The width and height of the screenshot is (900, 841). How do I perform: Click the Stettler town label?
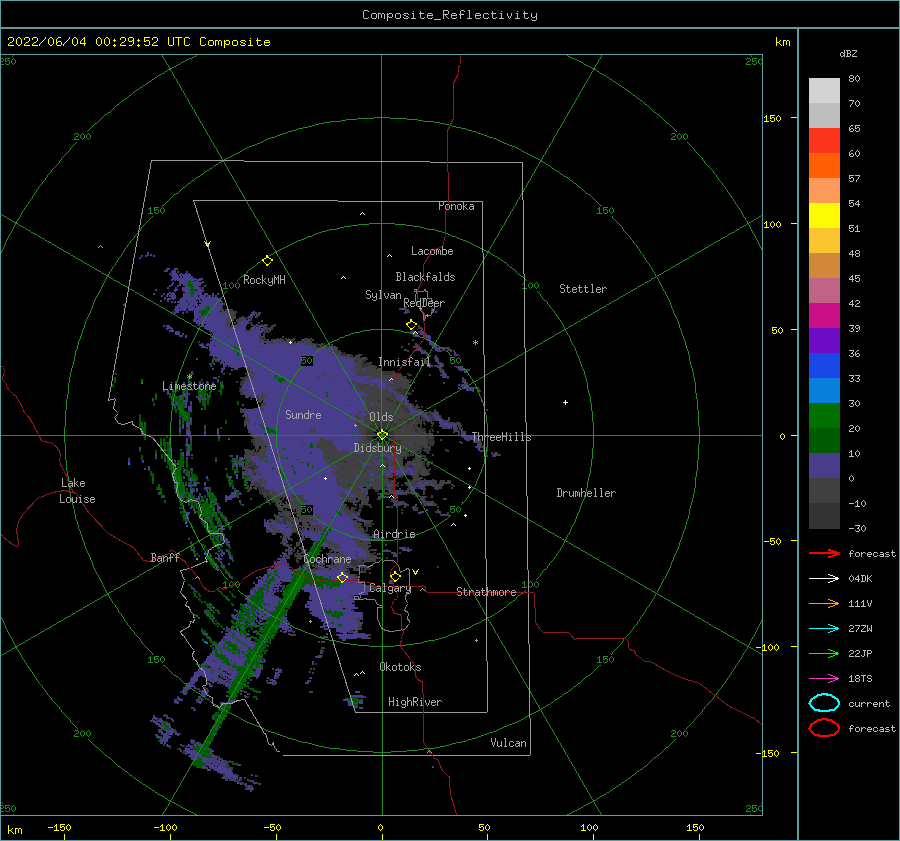tap(583, 289)
